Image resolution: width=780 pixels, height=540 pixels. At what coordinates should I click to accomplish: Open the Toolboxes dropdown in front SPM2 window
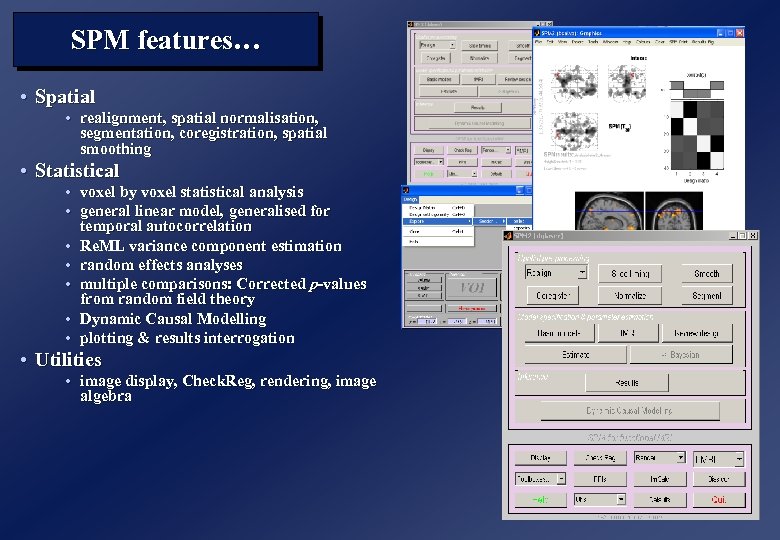click(x=540, y=478)
